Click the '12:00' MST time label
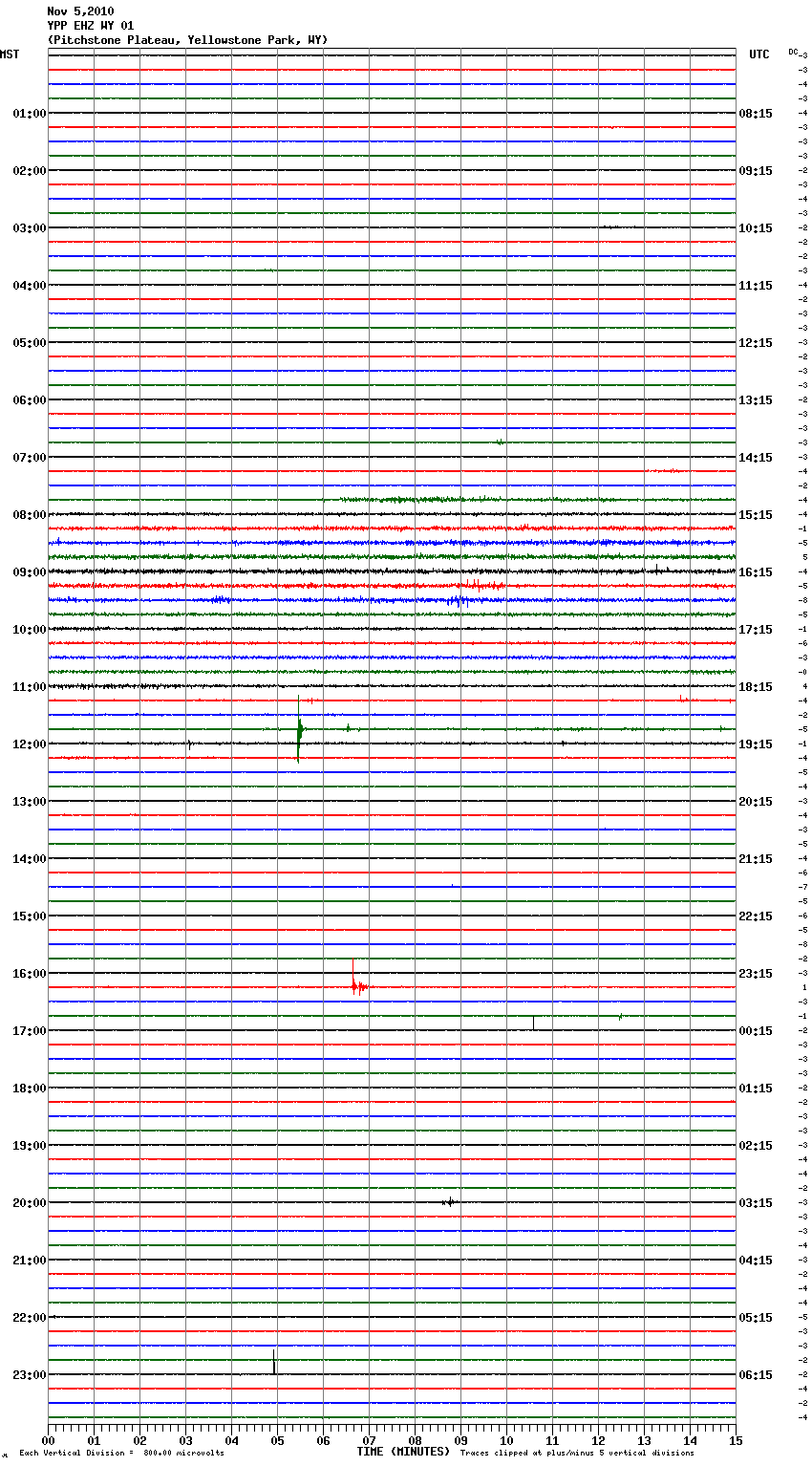The width and height of the screenshot is (812, 1466). pyautogui.click(x=30, y=744)
